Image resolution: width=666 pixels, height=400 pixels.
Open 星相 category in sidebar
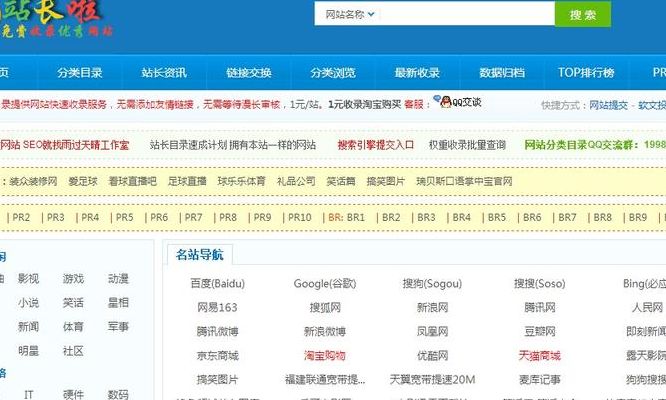tap(118, 303)
